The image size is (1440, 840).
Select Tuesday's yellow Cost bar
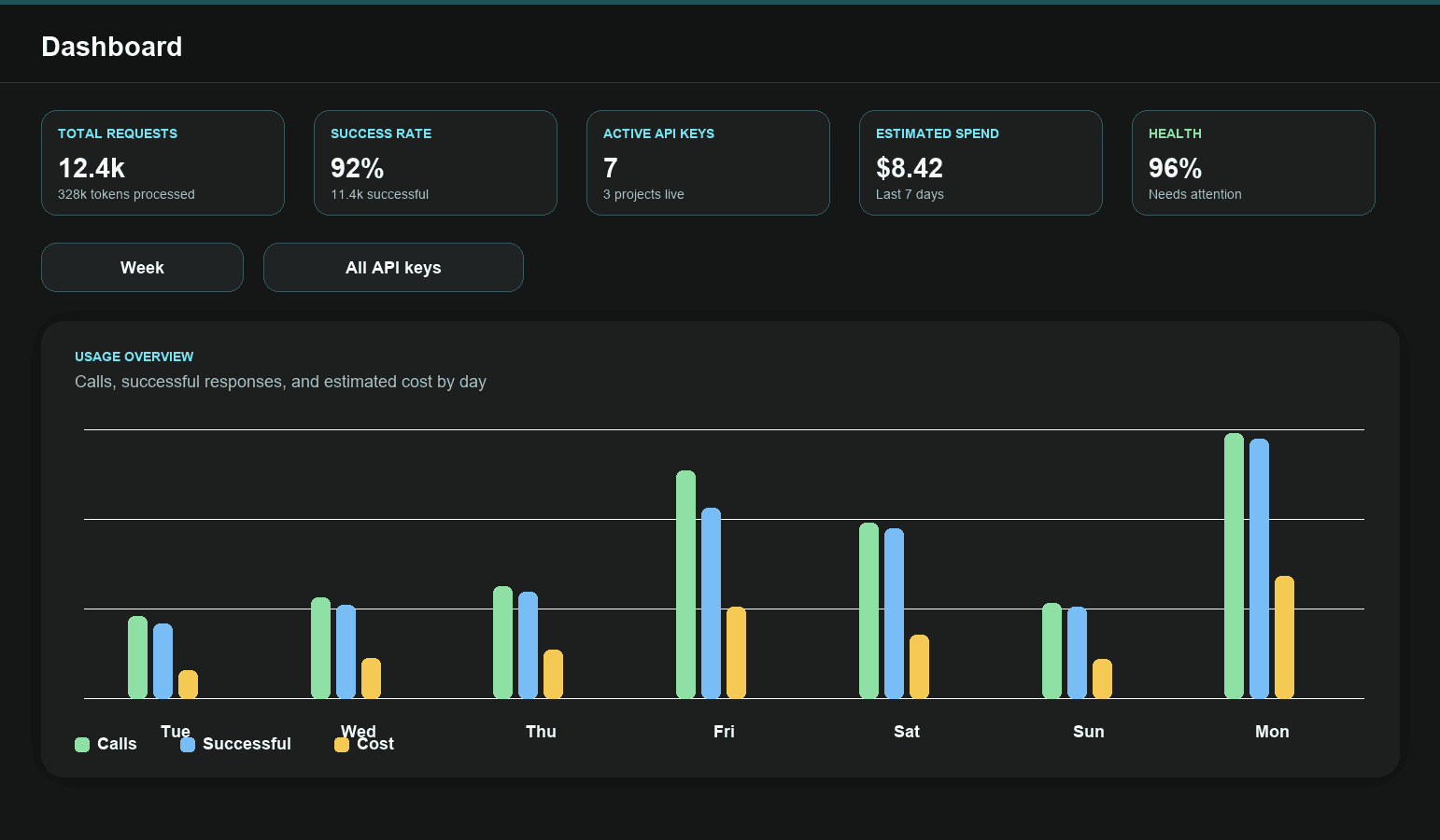click(x=188, y=684)
